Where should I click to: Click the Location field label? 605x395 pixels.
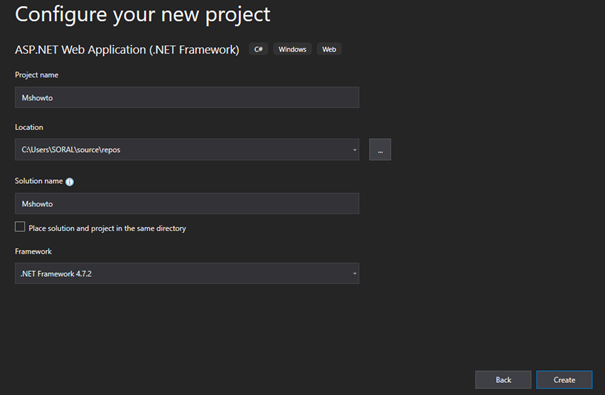click(x=29, y=127)
